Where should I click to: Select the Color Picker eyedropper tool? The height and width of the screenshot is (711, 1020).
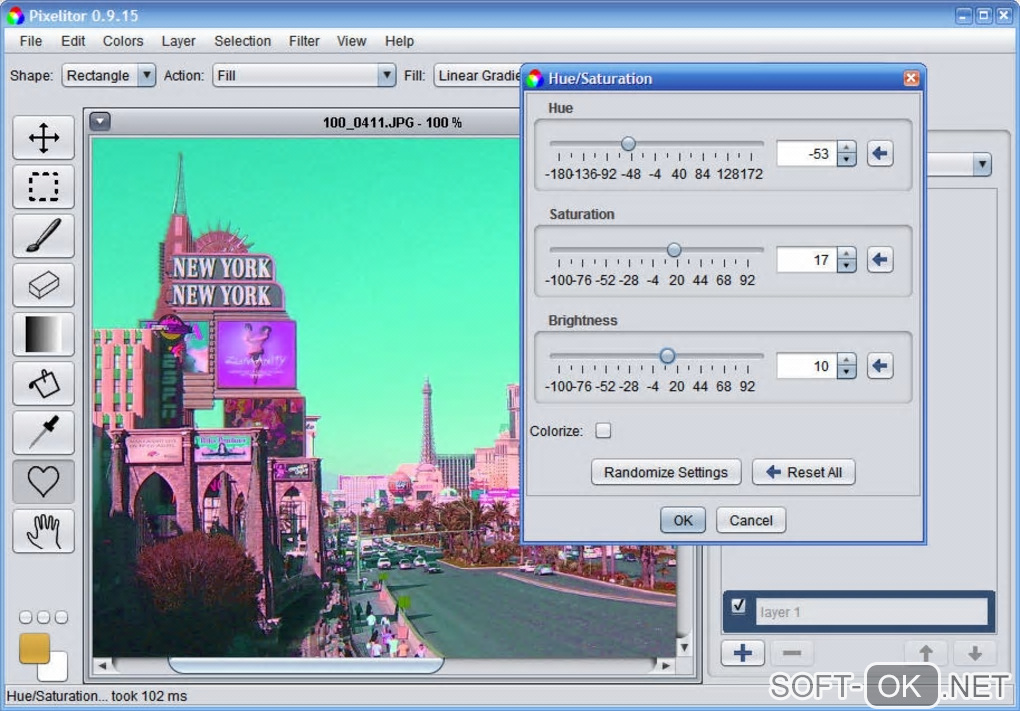click(x=44, y=433)
